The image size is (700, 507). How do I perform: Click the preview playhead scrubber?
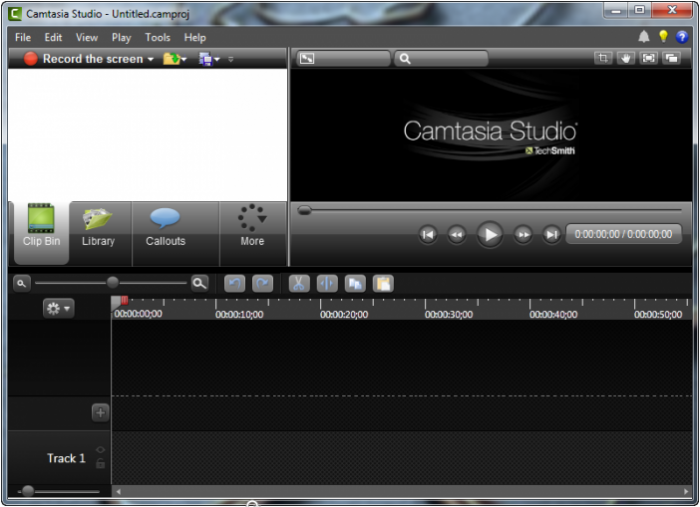(x=304, y=210)
